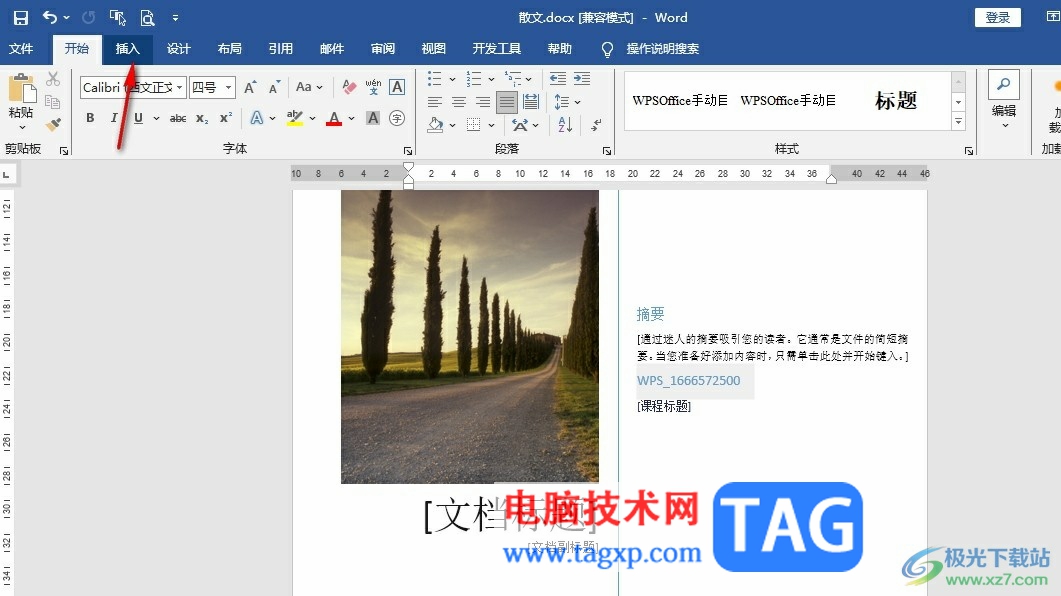
Task: Open the 视图 ribbon tab
Action: coord(434,49)
